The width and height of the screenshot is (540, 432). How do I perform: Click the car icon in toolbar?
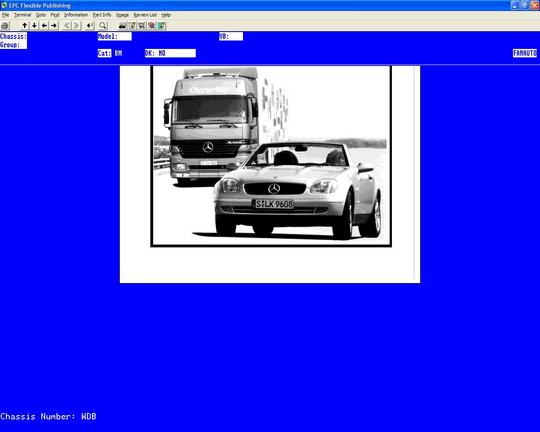click(122, 25)
